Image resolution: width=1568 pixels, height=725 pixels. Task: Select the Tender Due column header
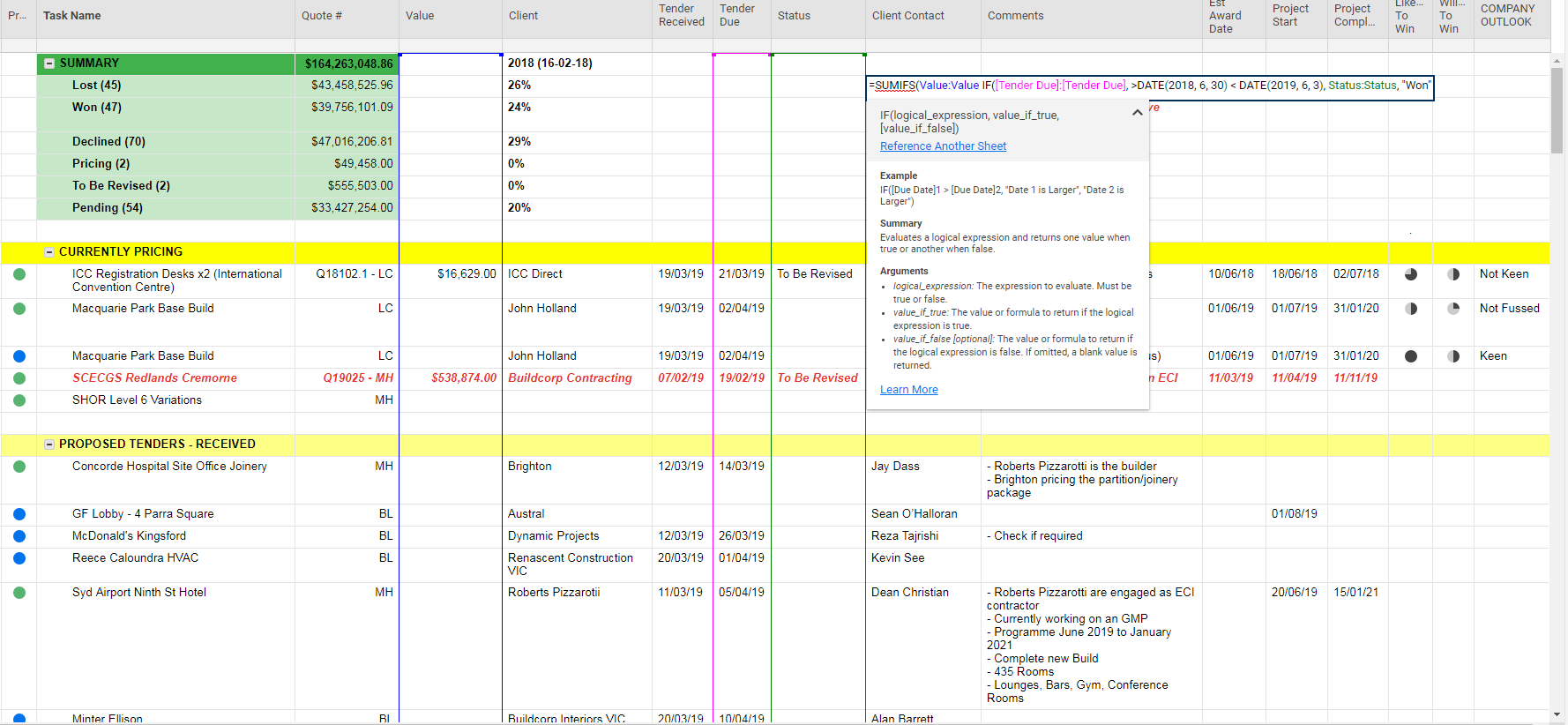pyautogui.click(x=742, y=19)
